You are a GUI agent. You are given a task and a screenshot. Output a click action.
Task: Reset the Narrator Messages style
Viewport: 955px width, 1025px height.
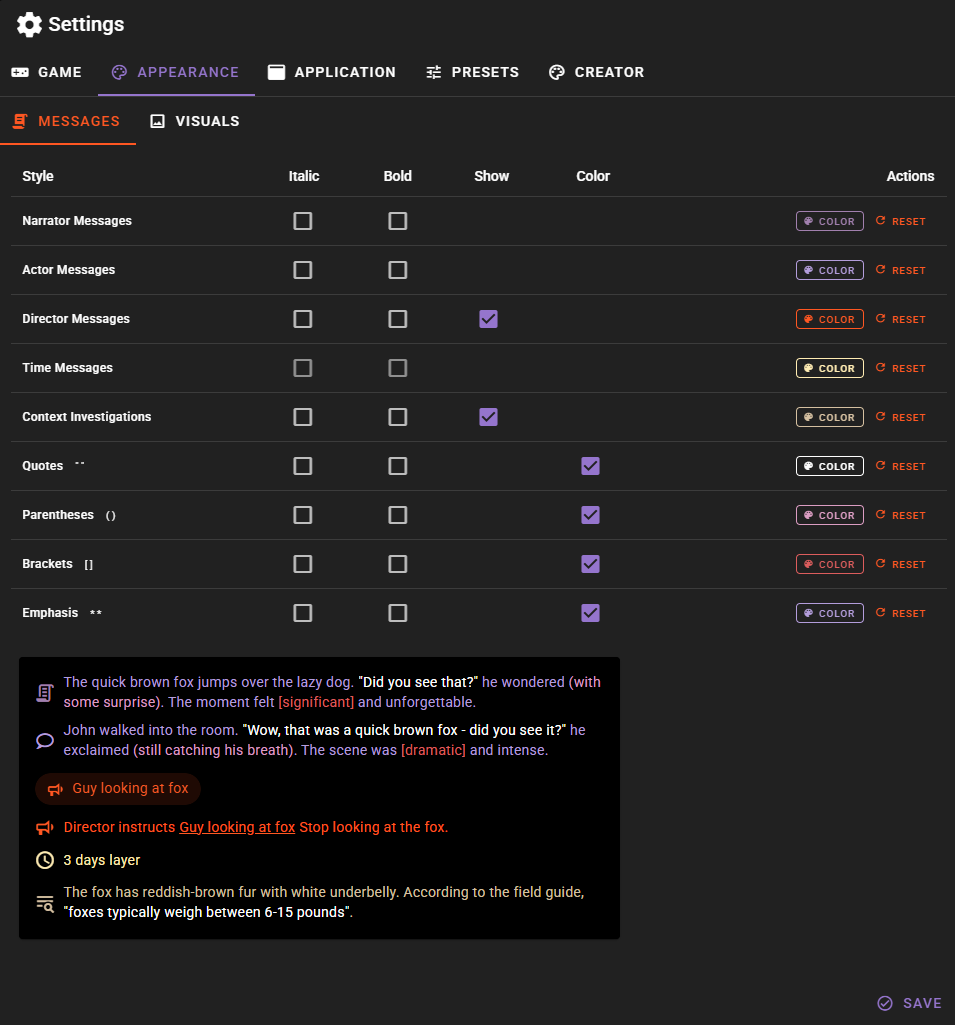pyautogui.click(x=900, y=221)
